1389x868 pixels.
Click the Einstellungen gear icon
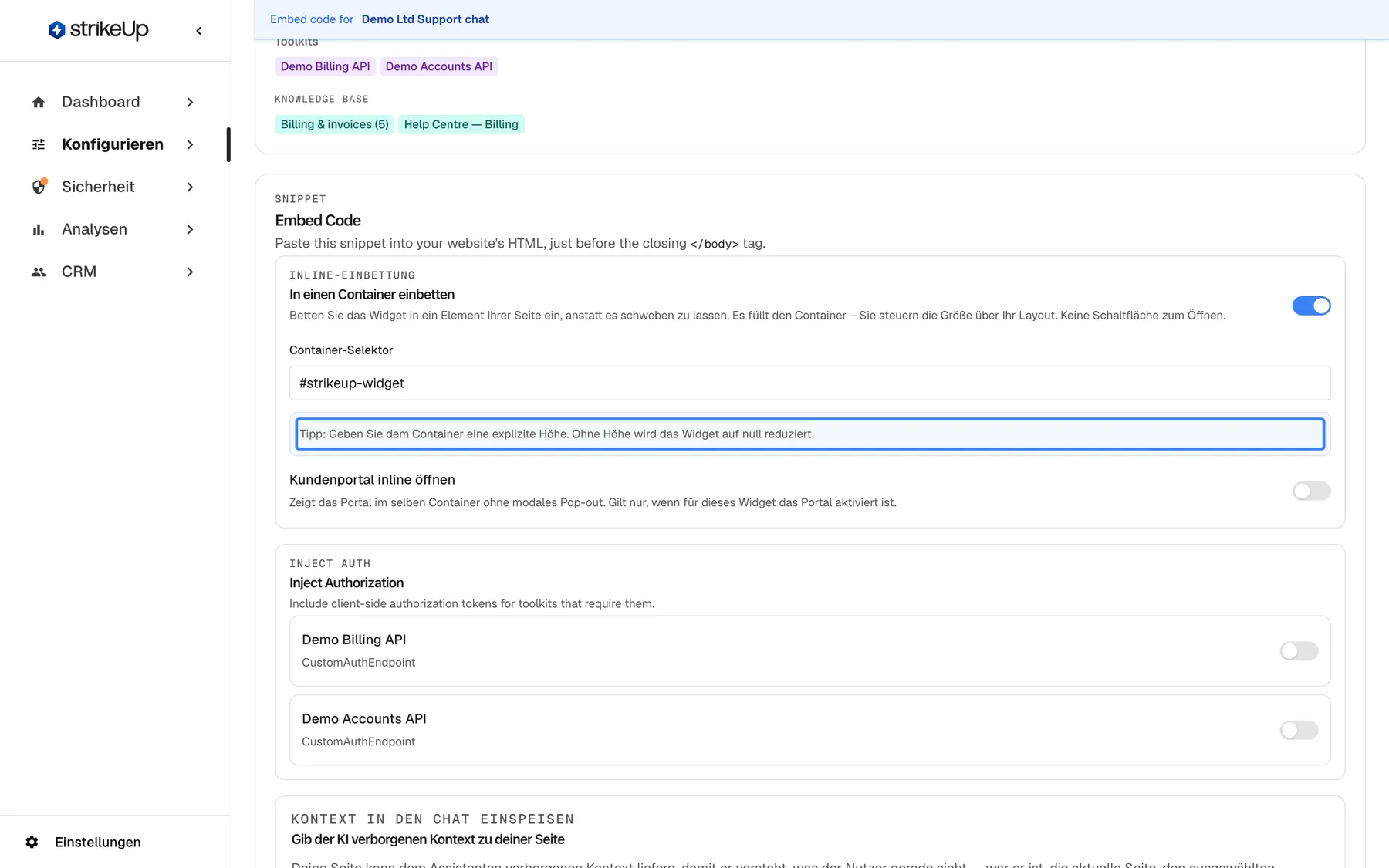tap(32, 842)
